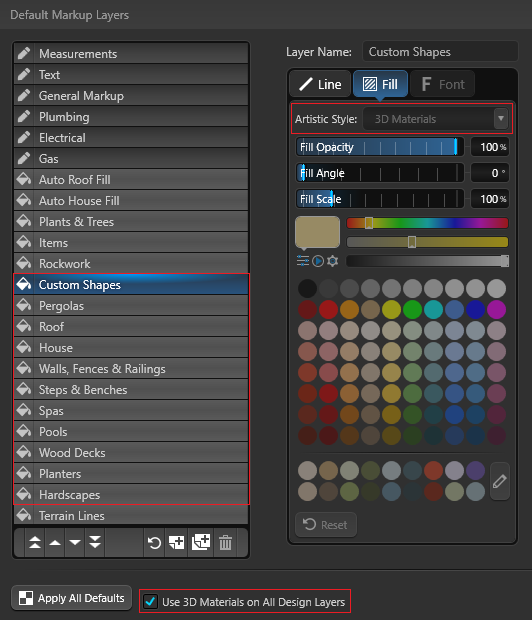
Task: Open color sliders options icon below swatch
Action: [303, 261]
